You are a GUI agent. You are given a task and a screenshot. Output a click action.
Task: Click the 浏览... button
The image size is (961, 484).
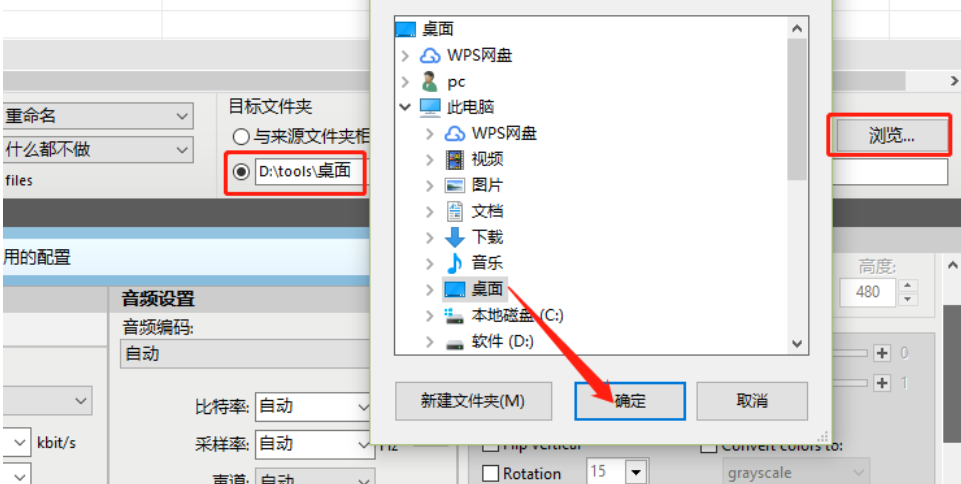tap(891, 136)
